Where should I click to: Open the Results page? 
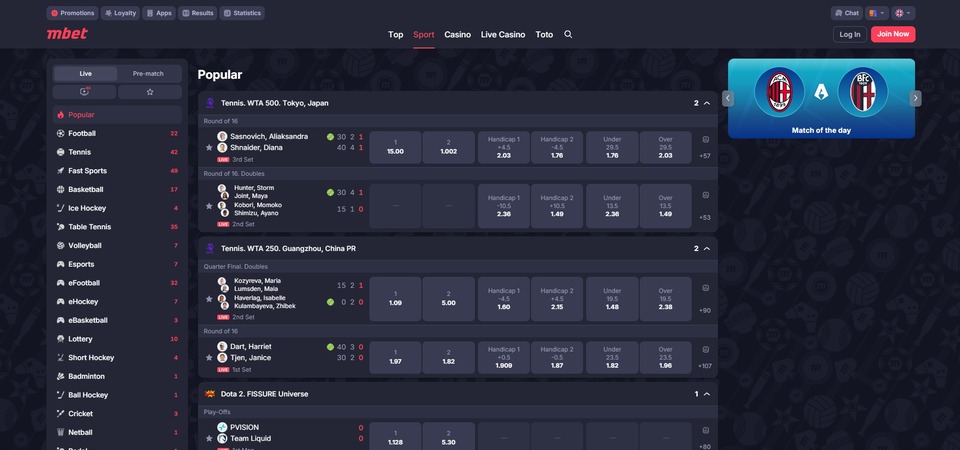point(197,13)
